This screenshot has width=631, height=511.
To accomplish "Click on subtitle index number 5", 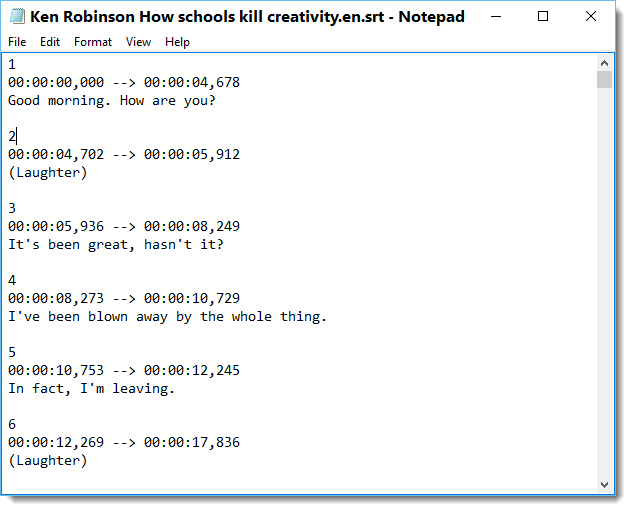I will click(x=12, y=352).
